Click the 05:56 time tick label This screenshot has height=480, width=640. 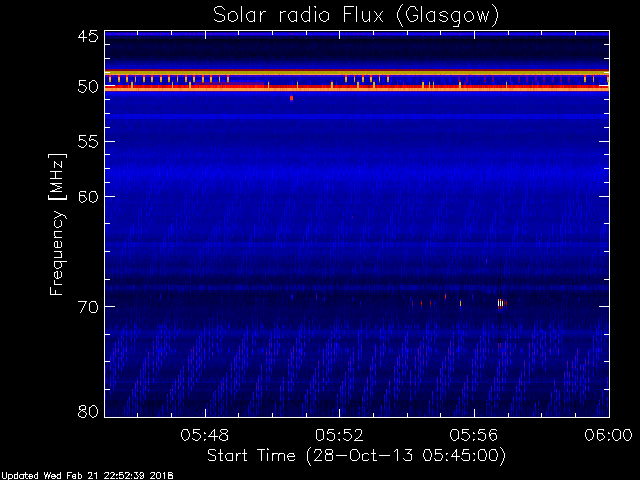point(474,435)
